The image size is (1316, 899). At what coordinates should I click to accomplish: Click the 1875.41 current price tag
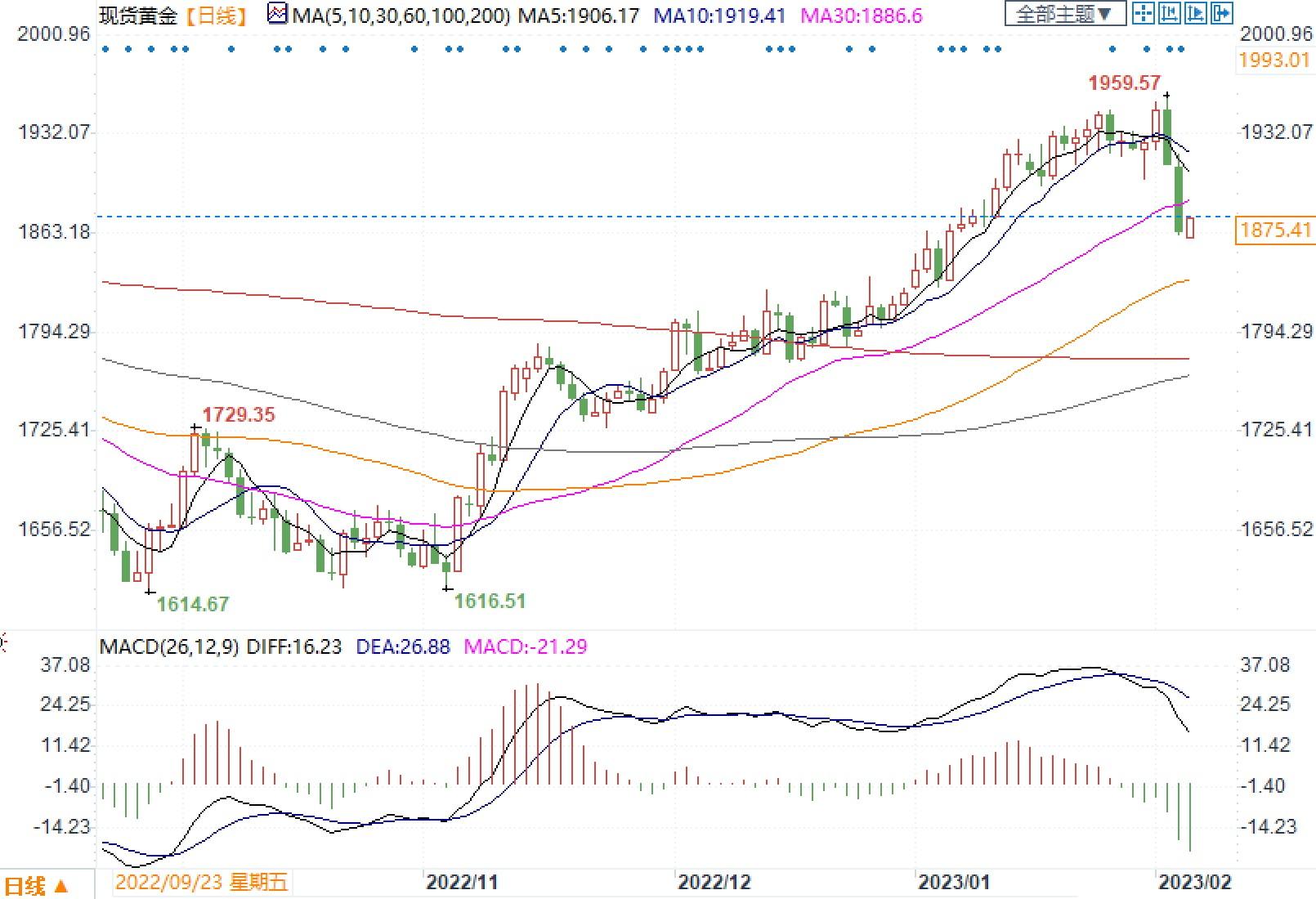[1275, 230]
